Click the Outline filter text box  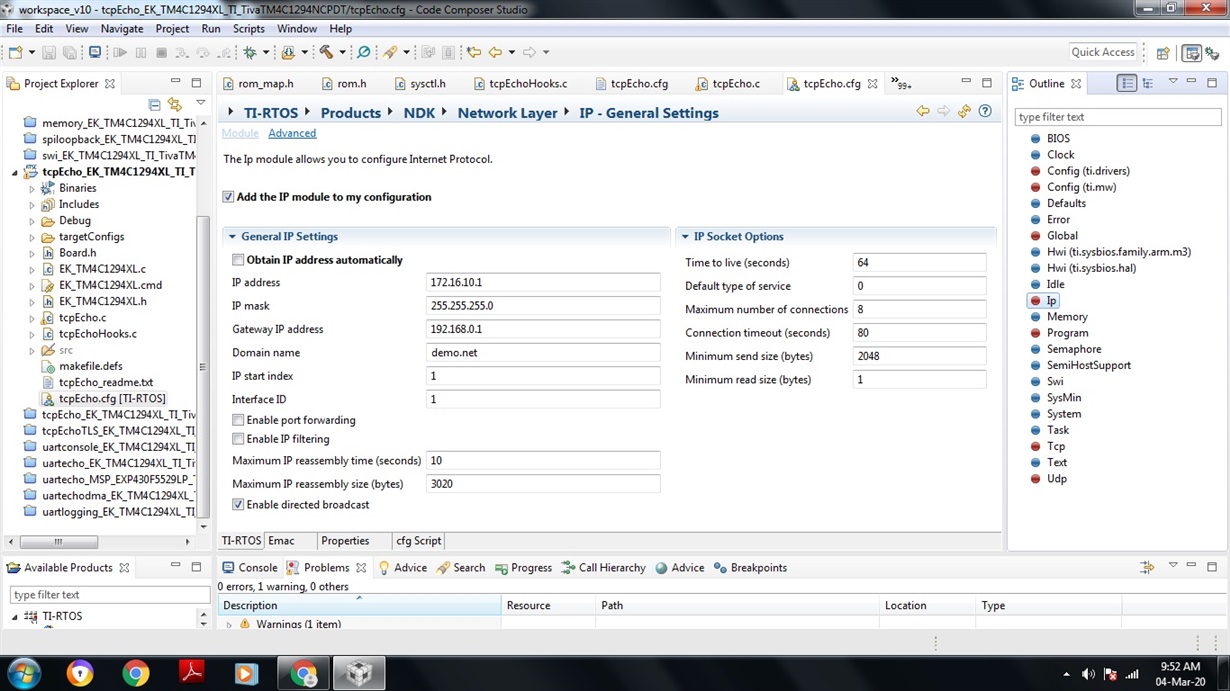[x=1117, y=117]
